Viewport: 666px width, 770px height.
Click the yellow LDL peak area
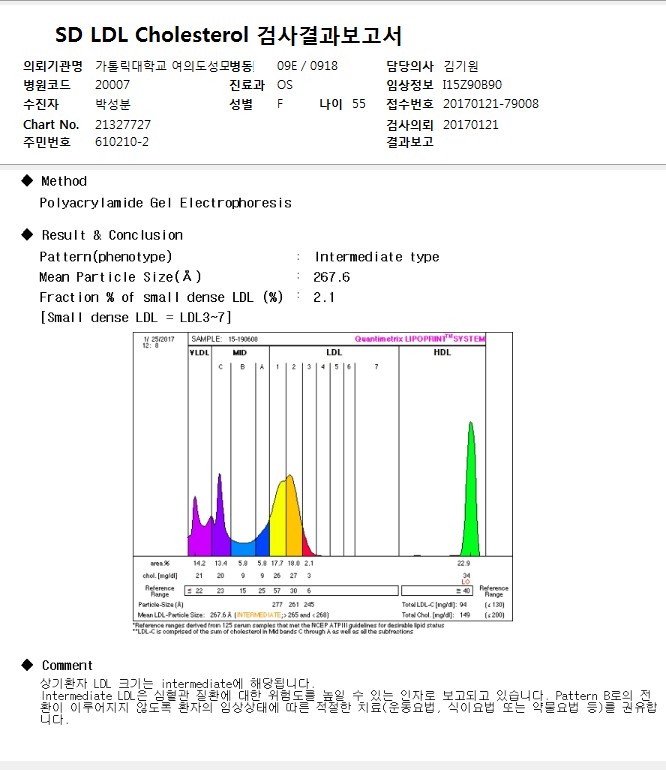click(x=278, y=523)
